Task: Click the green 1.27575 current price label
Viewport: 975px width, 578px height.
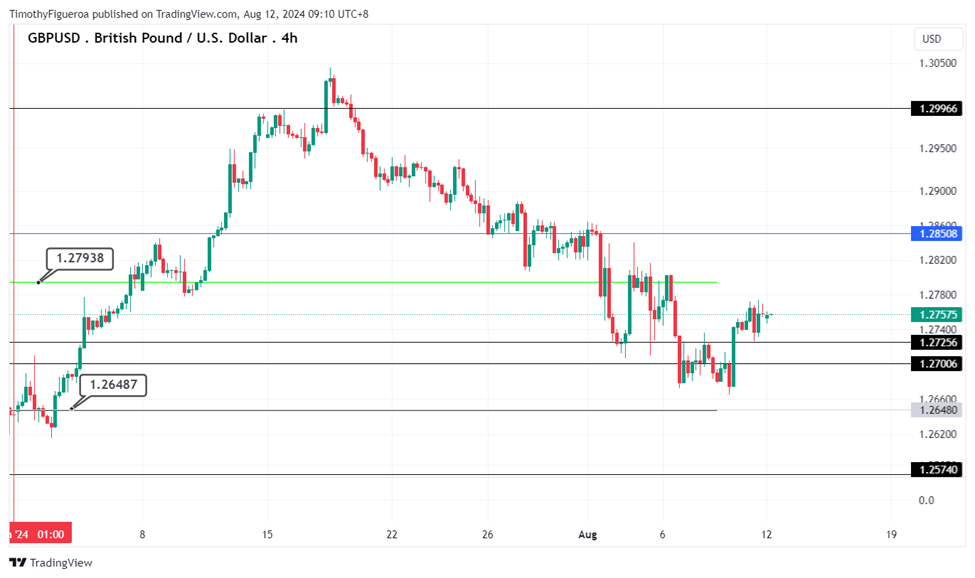Action: pos(936,315)
